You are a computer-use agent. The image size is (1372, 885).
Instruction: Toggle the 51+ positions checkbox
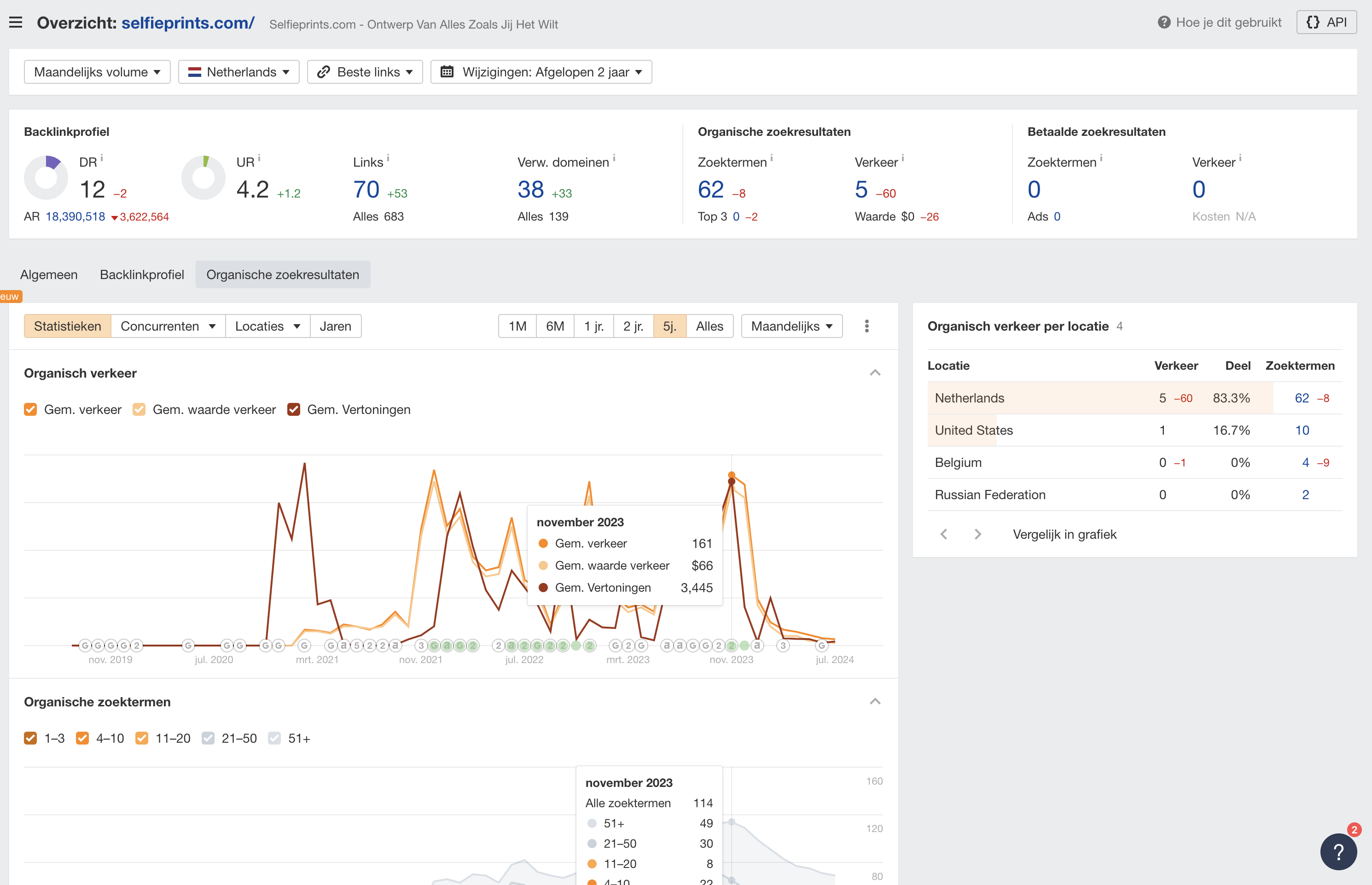point(274,738)
